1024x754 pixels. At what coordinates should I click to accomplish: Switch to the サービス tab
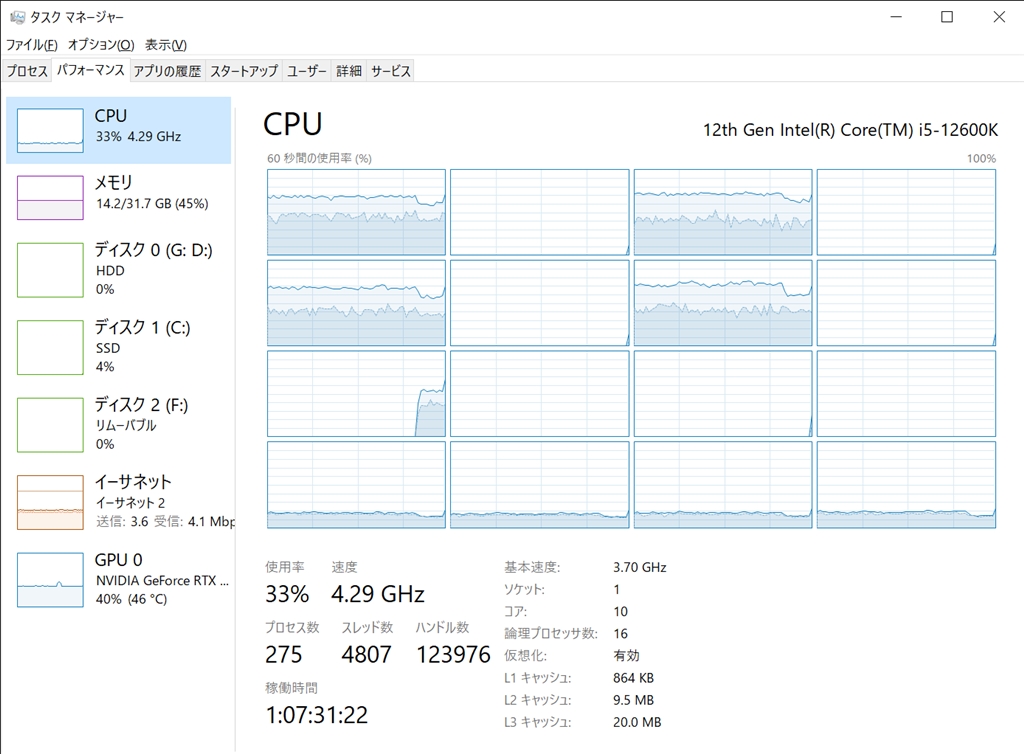tap(391, 71)
